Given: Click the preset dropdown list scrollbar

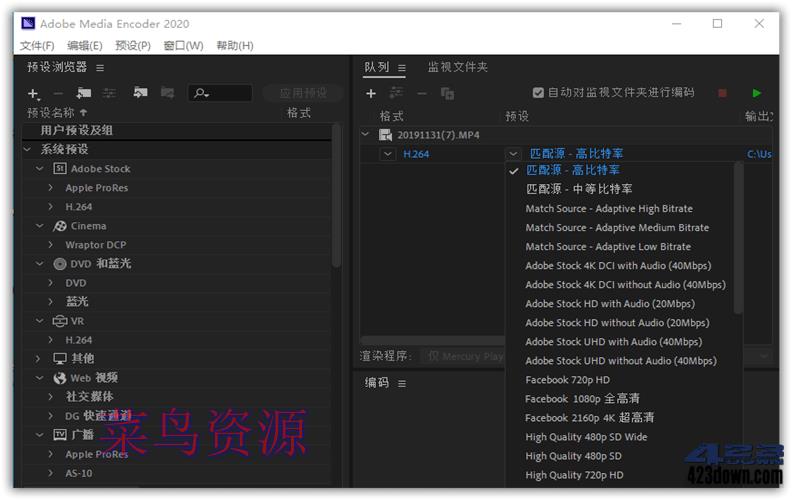Looking at the screenshot, I should pos(738,237).
